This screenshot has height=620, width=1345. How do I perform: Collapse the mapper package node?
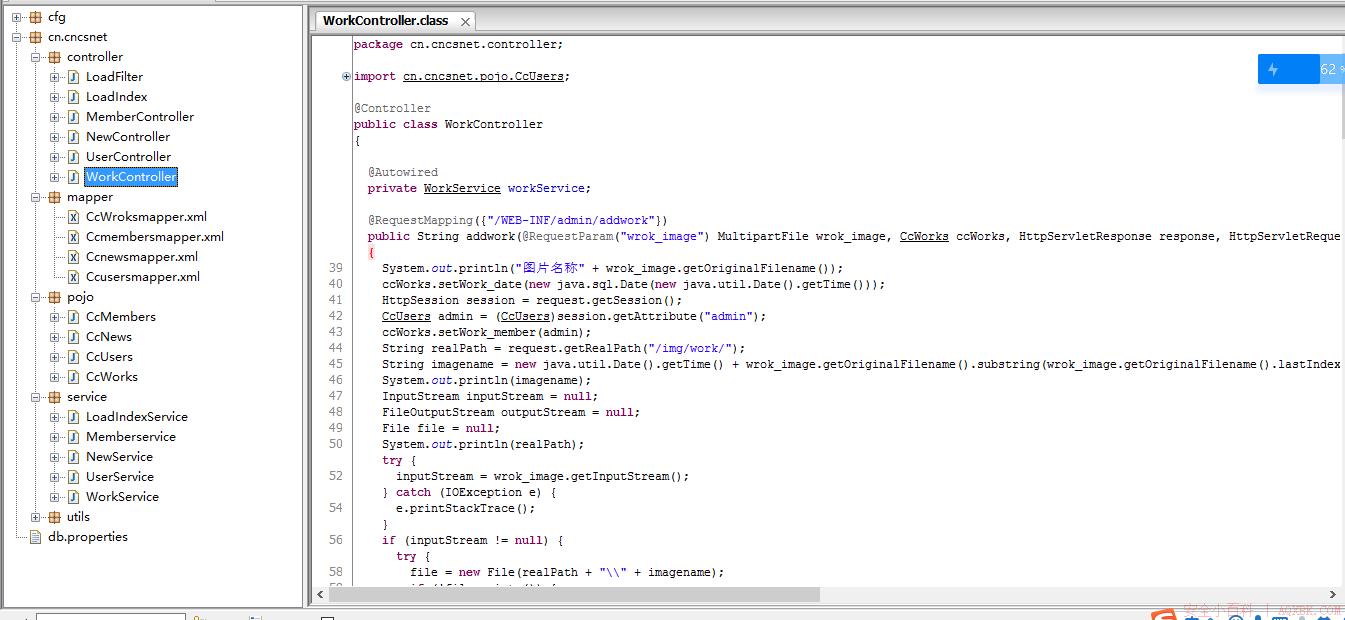coord(36,197)
